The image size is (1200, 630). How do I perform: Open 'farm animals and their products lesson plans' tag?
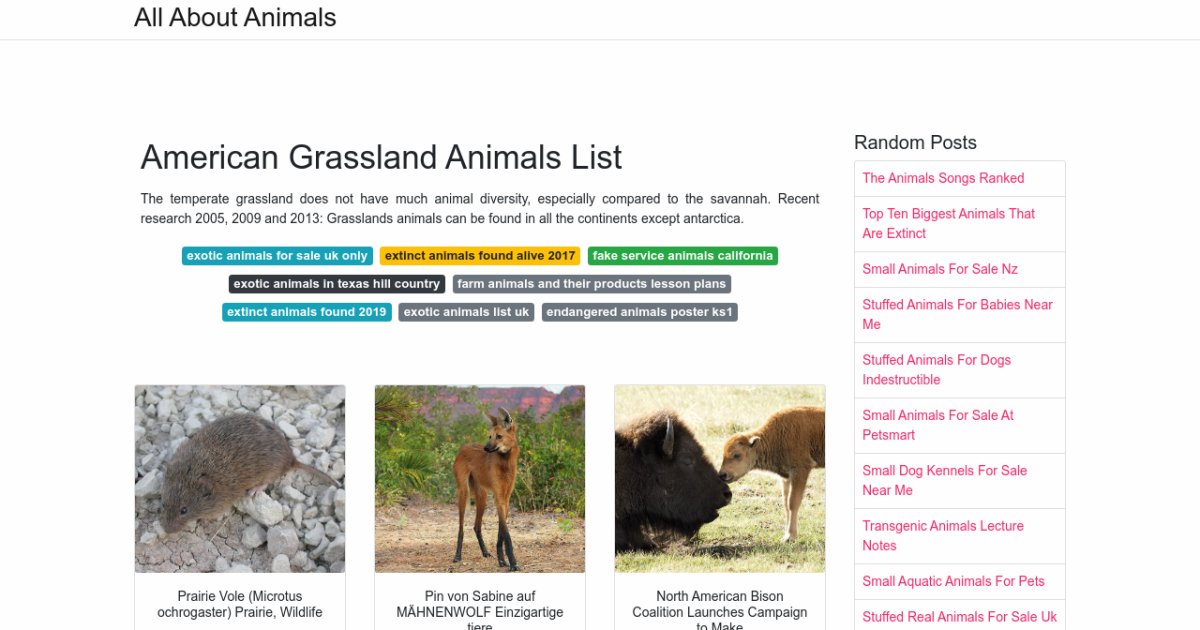[591, 284]
